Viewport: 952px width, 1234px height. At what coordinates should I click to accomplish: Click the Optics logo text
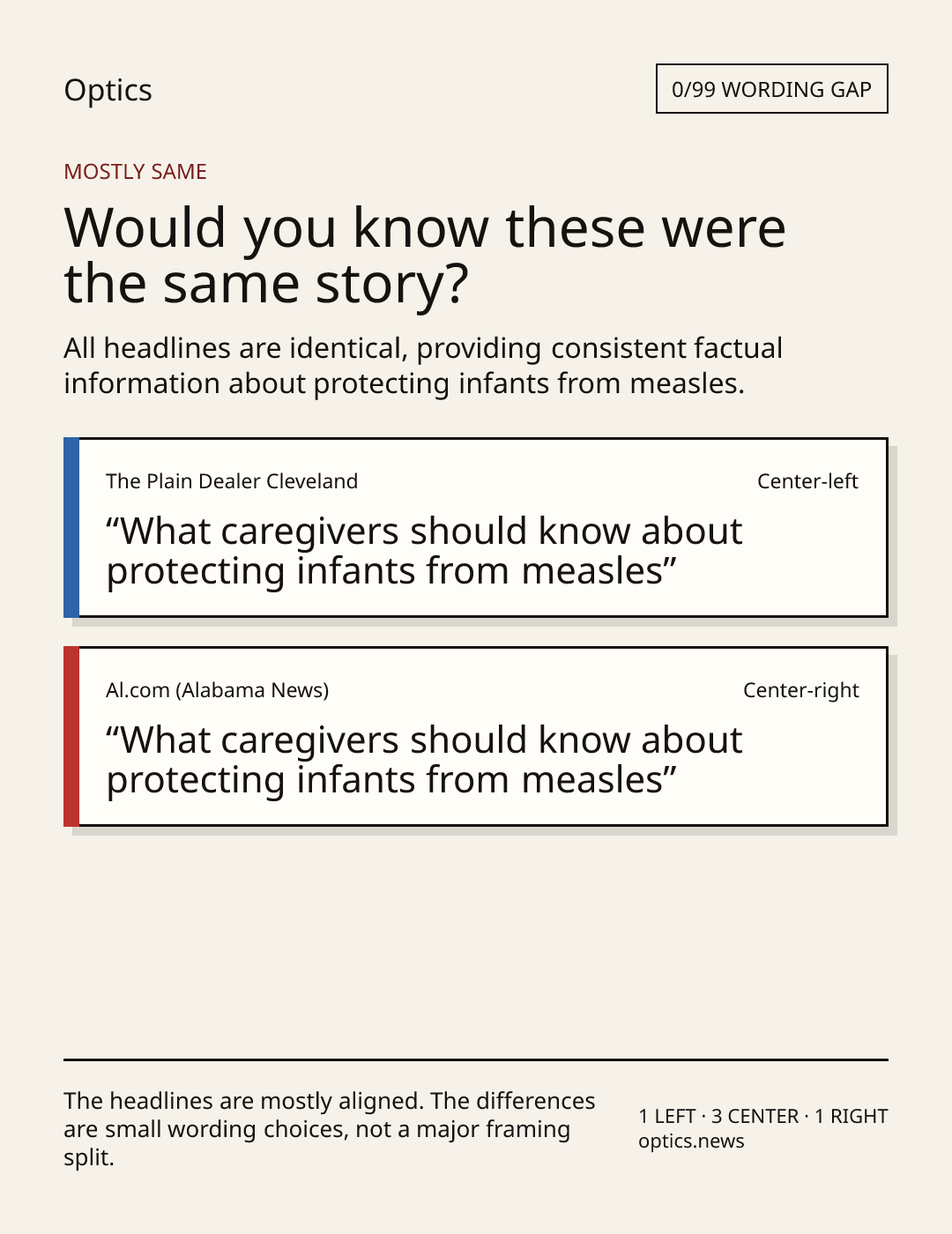pos(108,91)
